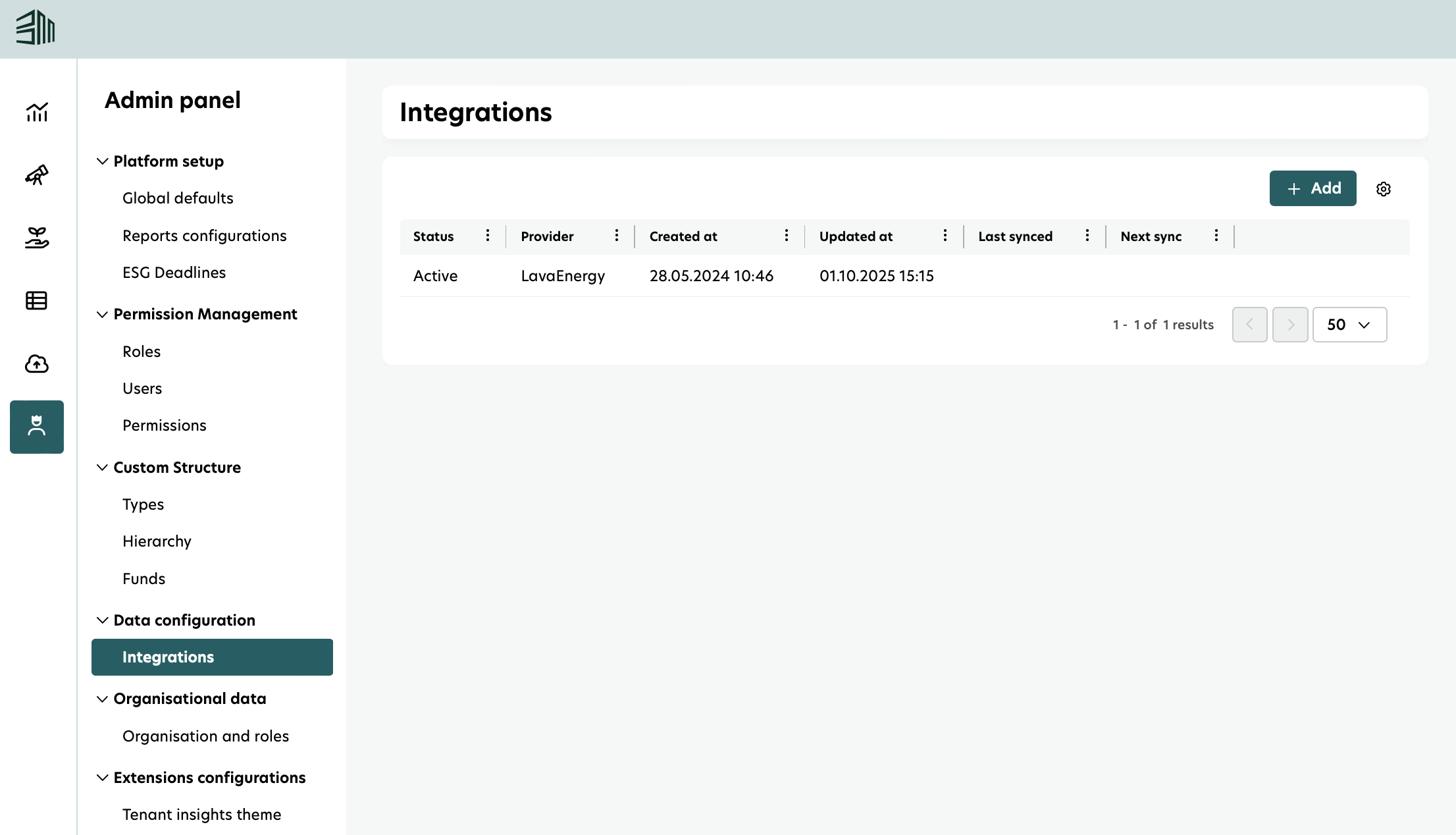
Task: Select the highlighted admin user sidebar icon
Action: (x=37, y=427)
